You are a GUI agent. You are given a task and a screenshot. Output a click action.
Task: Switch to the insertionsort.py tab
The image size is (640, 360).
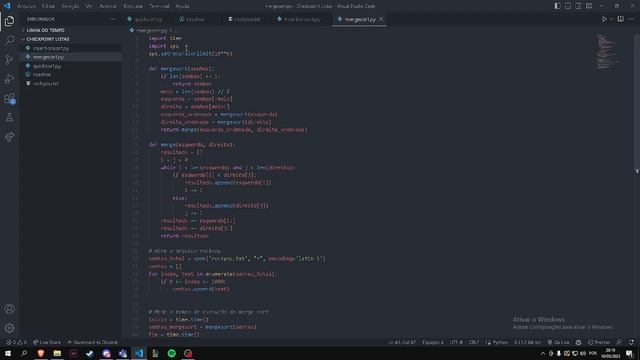tap(299, 19)
